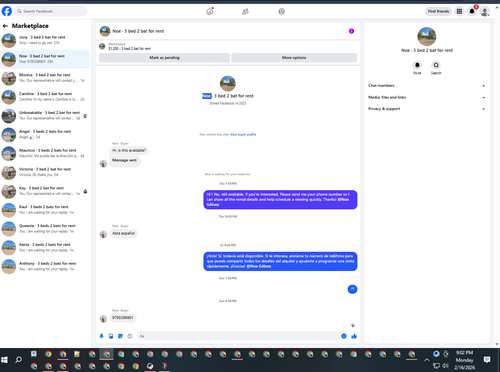Click the "Abla español" message
Screen dimensions: 500x372
(x=123, y=233)
